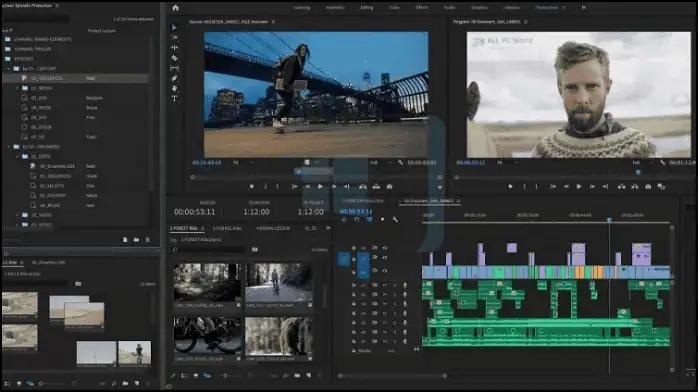Switch to the Color workspace tab

click(394, 8)
